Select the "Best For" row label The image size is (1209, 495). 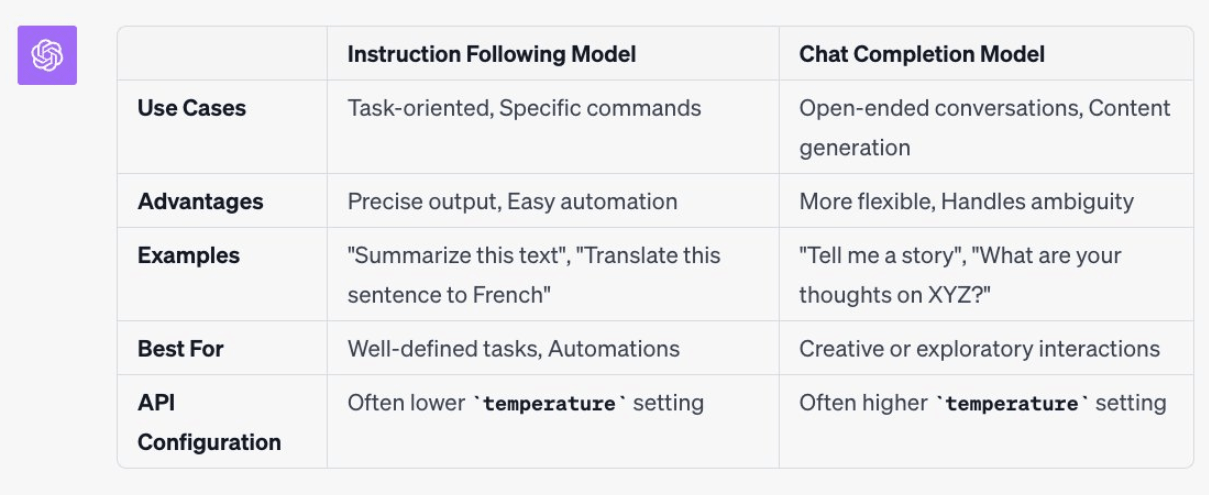click(x=180, y=349)
